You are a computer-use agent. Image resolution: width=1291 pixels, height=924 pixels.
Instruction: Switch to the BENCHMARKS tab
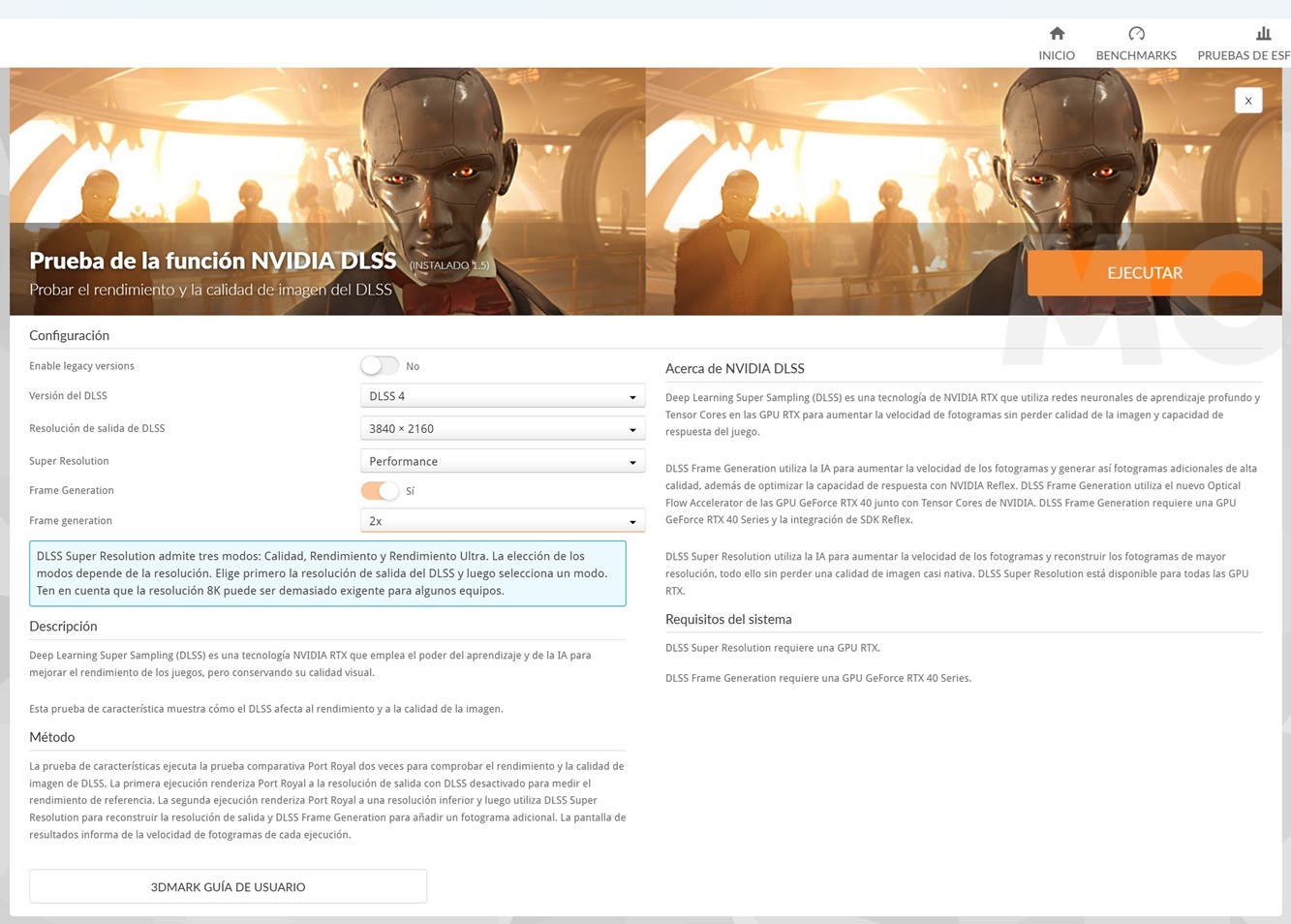(x=1136, y=55)
